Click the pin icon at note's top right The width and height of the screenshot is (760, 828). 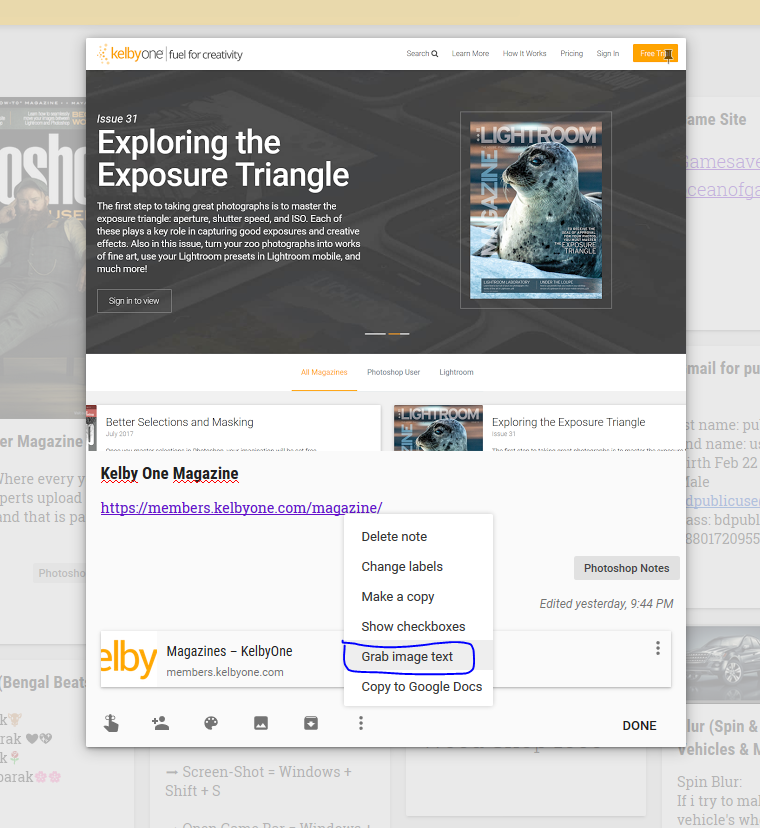pos(668,55)
